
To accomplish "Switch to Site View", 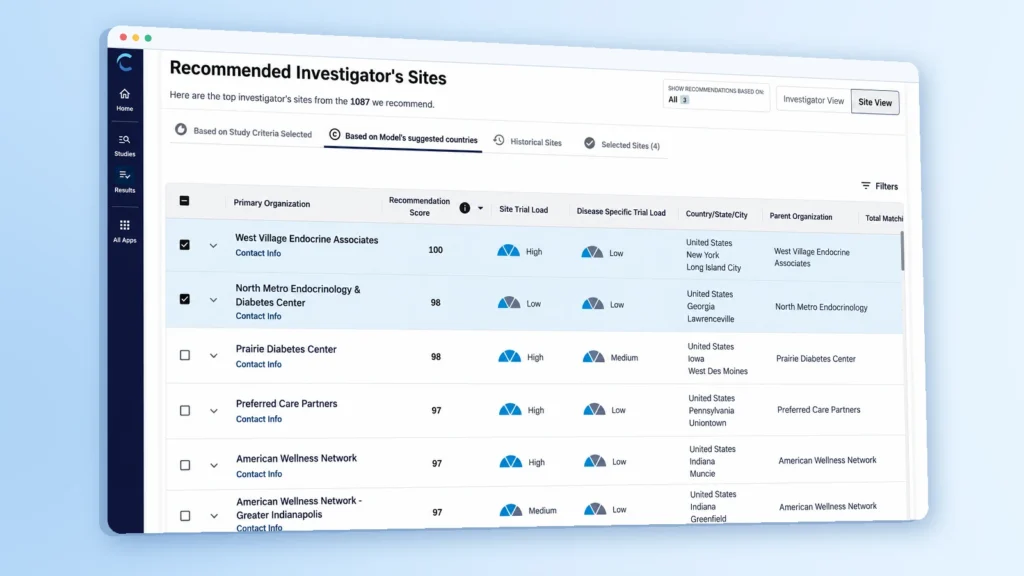I will (875, 102).
